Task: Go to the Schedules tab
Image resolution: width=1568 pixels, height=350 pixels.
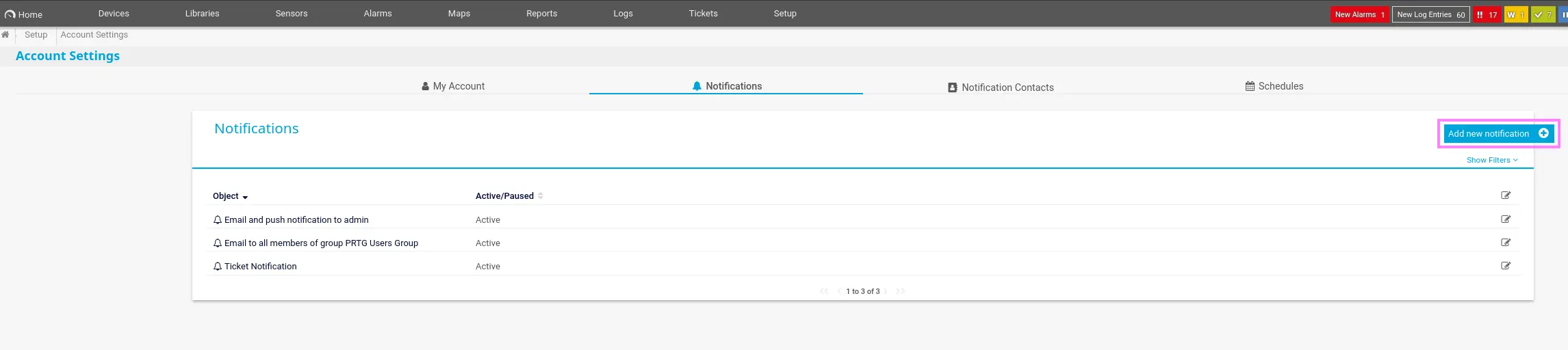Action: [x=1274, y=86]
